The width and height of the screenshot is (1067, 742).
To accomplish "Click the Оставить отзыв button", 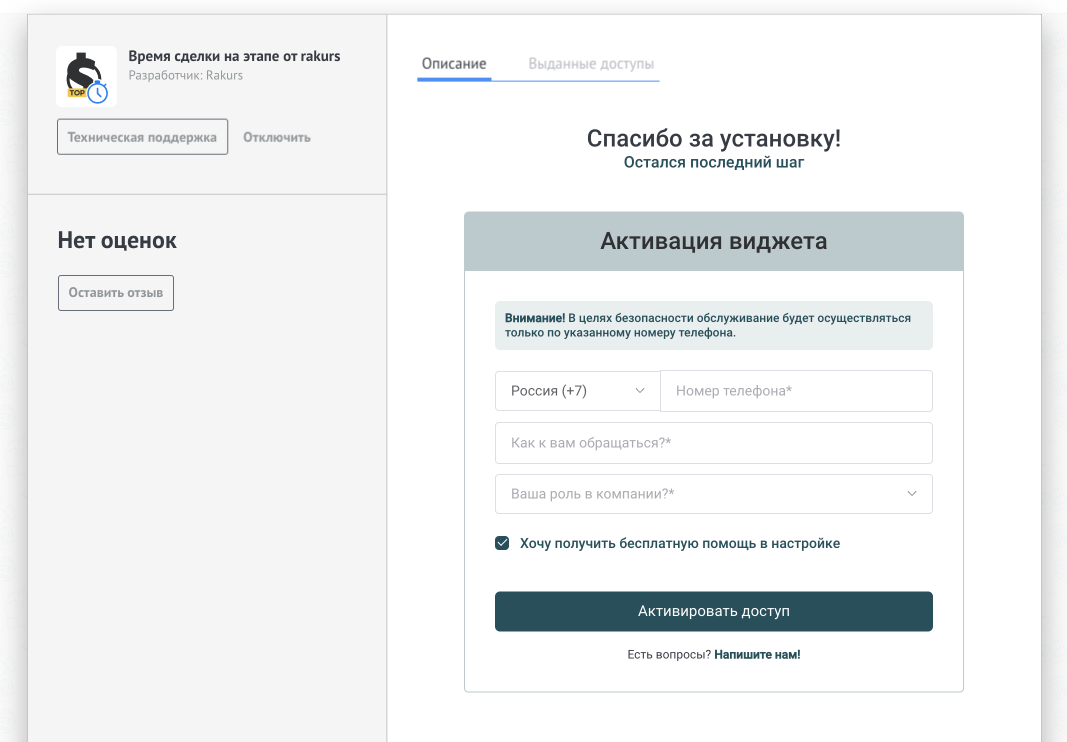I will point(116,293).
